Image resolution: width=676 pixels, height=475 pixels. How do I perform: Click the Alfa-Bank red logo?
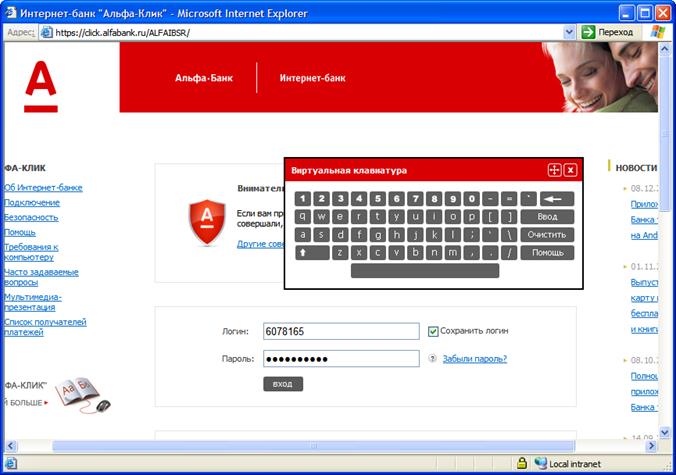pos(42,85)
